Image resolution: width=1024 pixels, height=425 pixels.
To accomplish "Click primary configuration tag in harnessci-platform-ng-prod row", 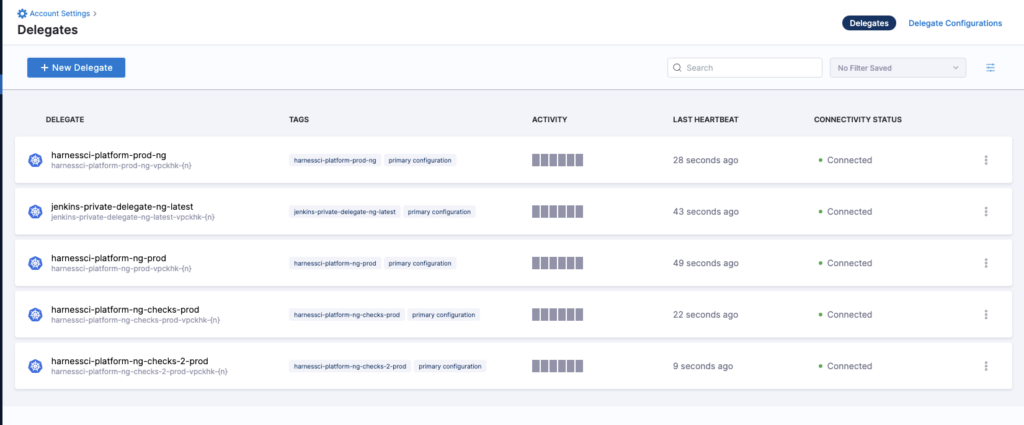I will point(420,263).
